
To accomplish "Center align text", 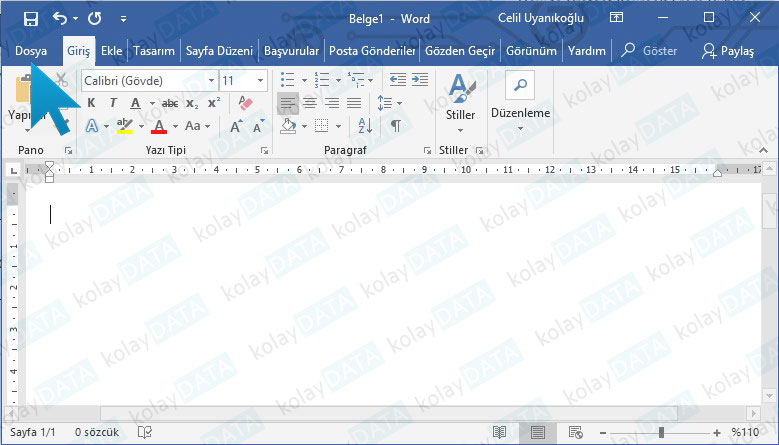I will tap(310, 103).
